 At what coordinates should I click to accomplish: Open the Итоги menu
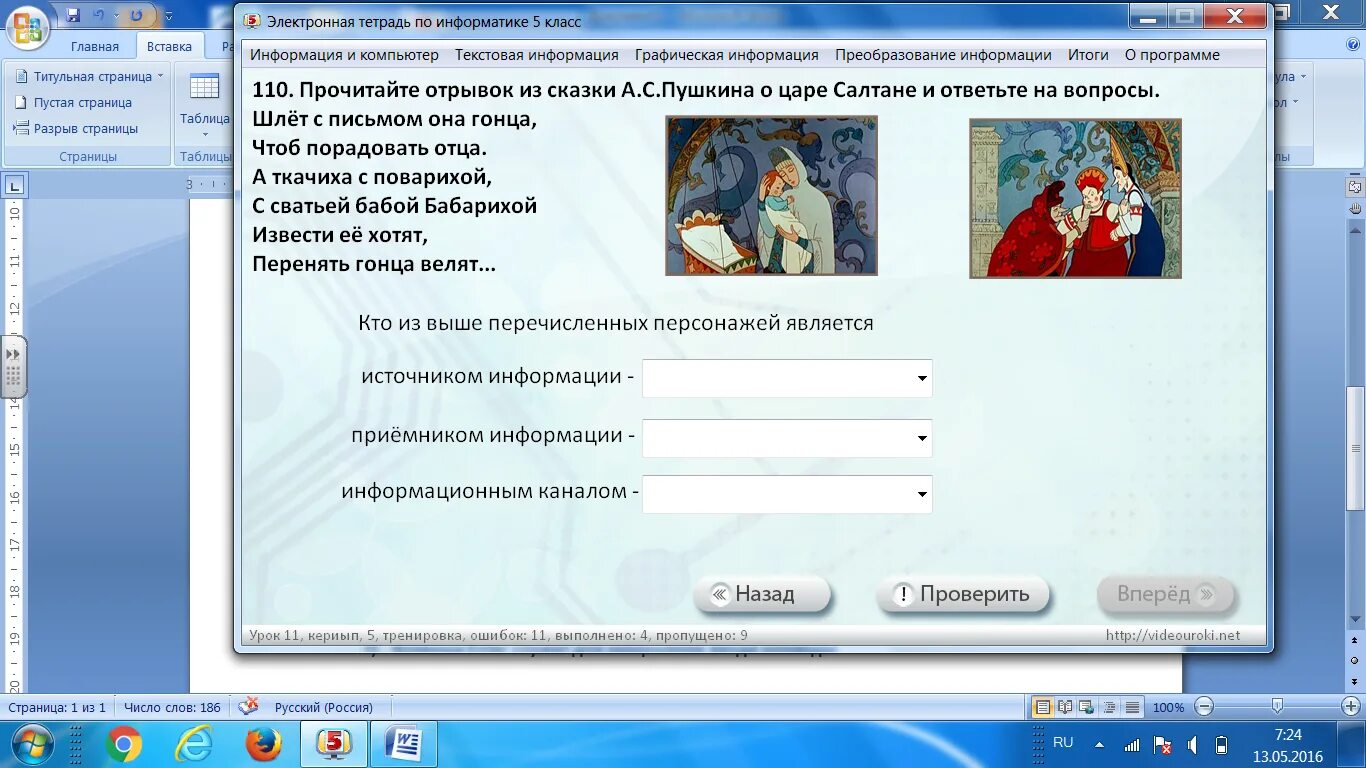[x=1088, y=55]
